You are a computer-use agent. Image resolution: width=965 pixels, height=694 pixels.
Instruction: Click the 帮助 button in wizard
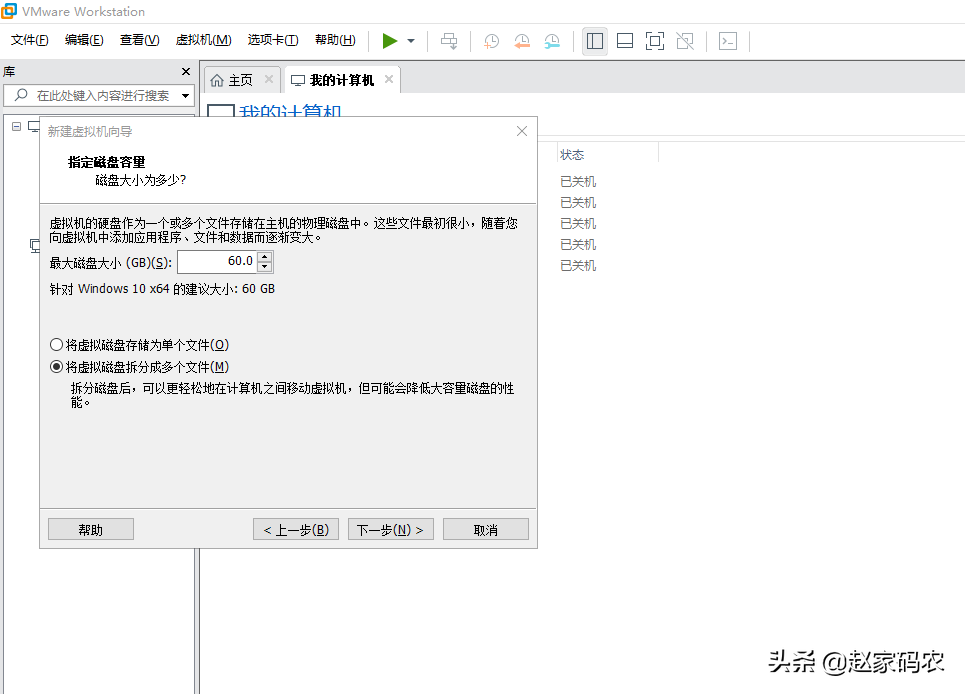coord(90,529)
